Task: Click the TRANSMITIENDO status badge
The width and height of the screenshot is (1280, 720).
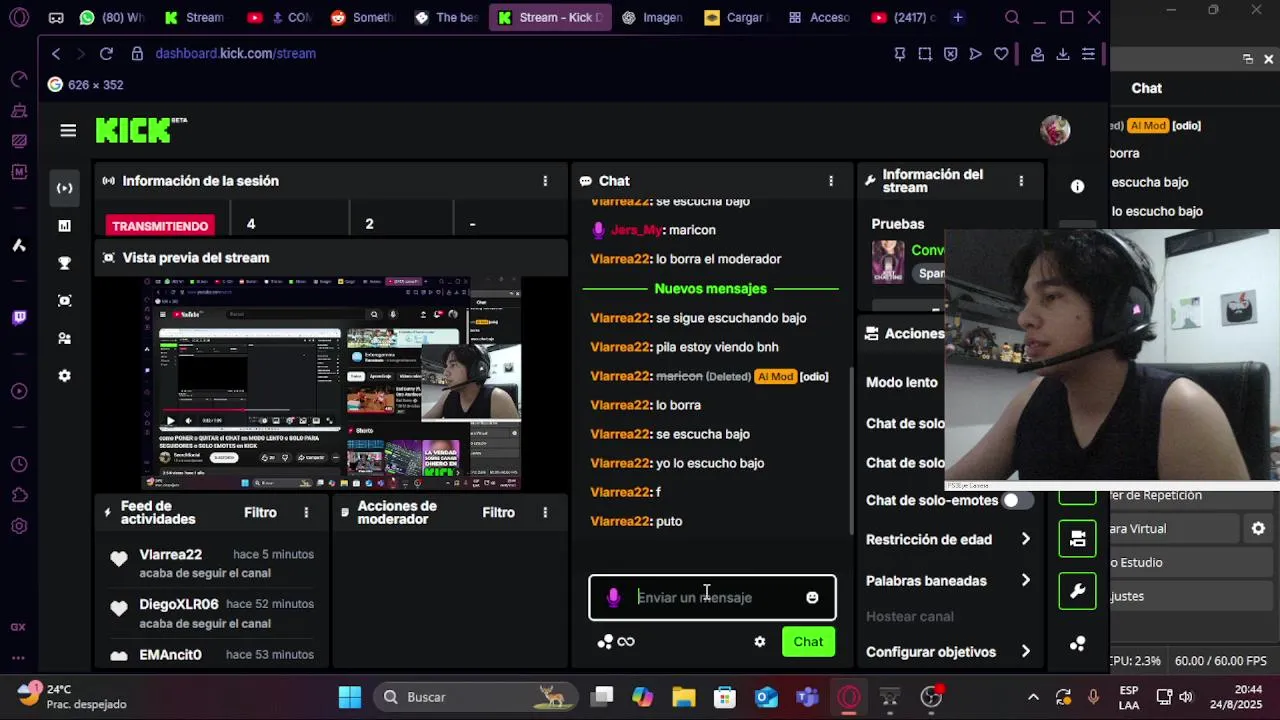Action: [x=160, y=226]
